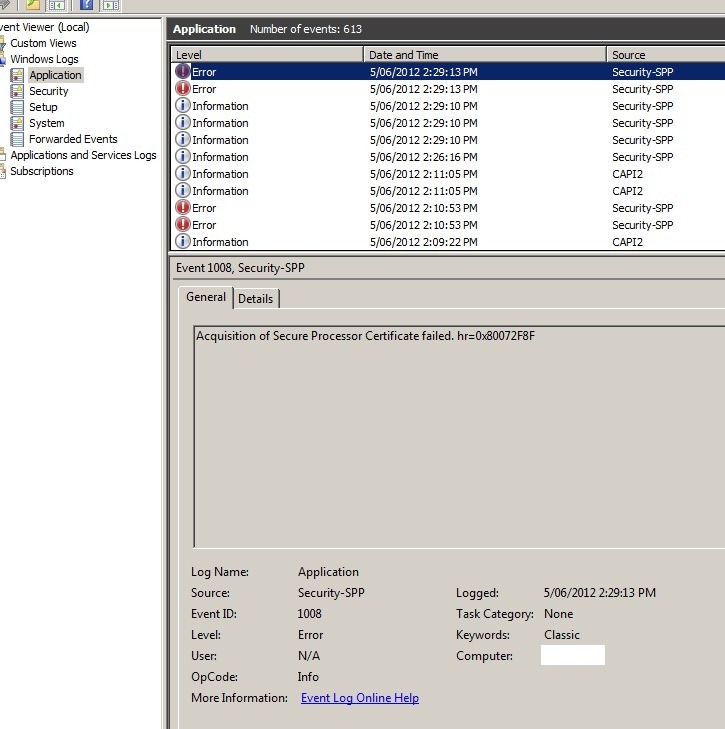Click the System log icon in tree

[x=17, y=123]
